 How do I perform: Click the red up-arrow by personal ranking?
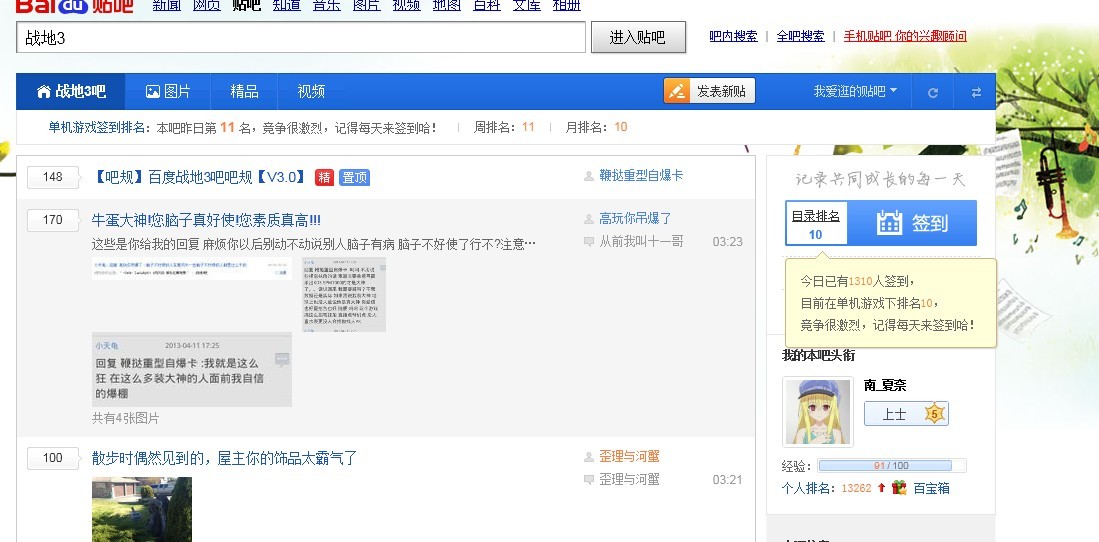coord(882,487)
